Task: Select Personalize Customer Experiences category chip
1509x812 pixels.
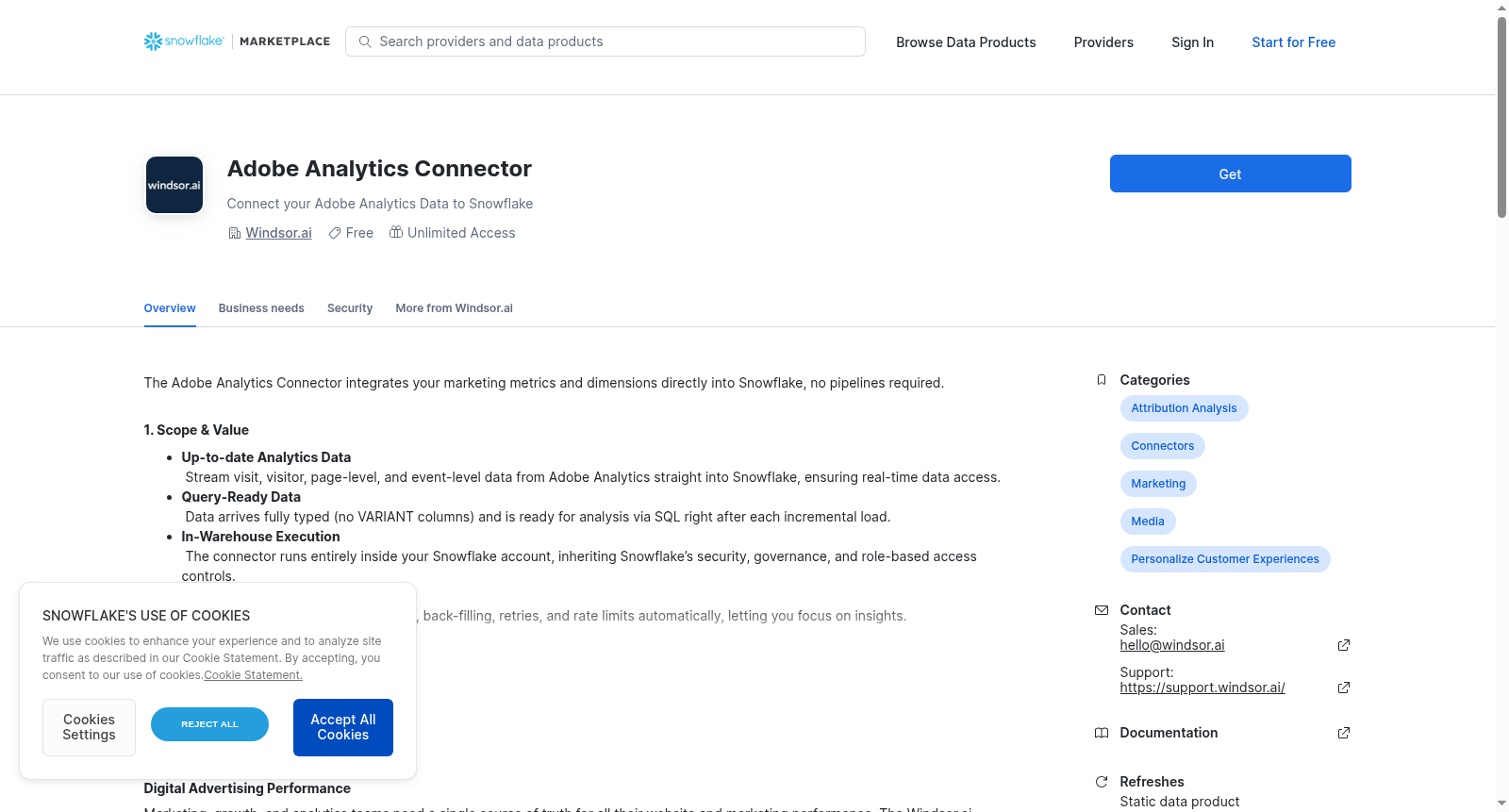Action: [x=1224, y=559]
